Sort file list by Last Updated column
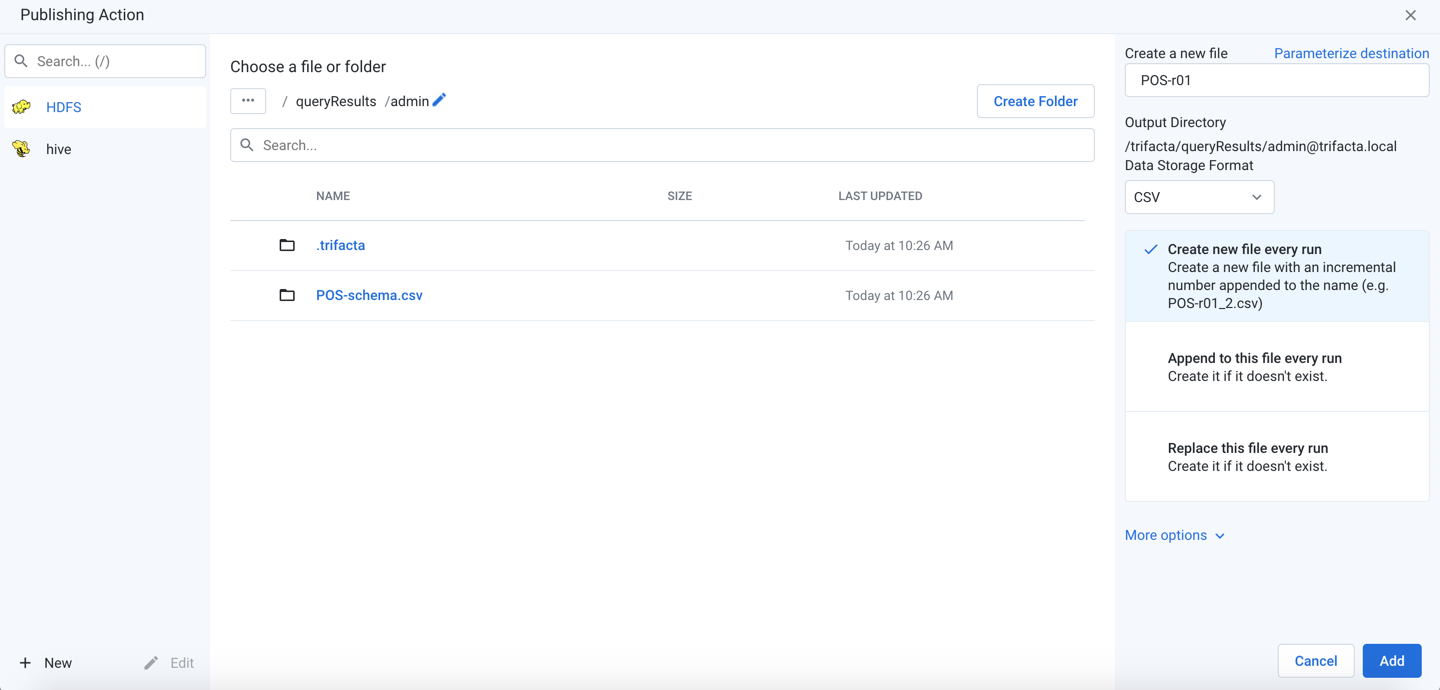 [880, 196]
